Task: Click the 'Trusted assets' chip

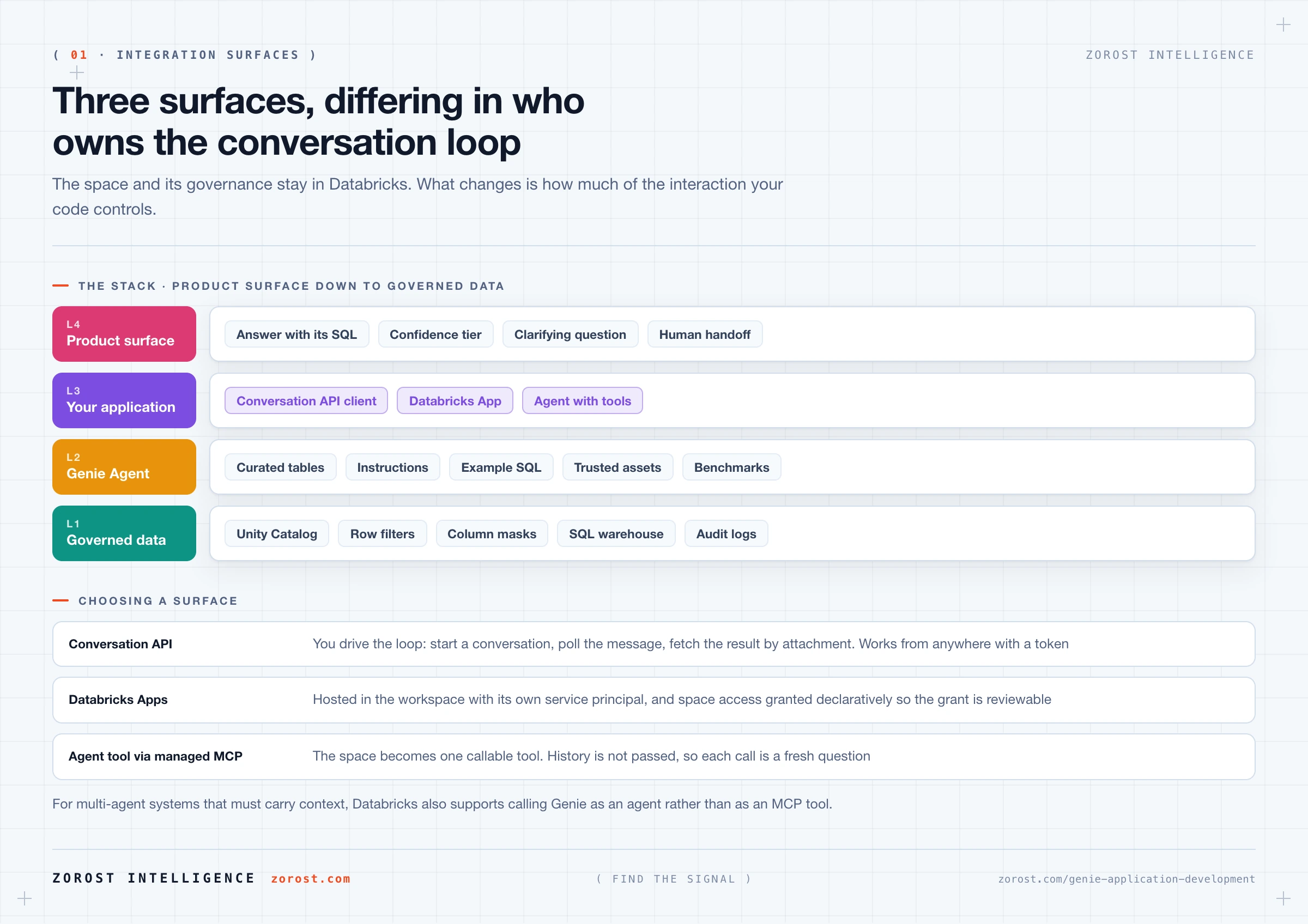Action: pos(617,467)
